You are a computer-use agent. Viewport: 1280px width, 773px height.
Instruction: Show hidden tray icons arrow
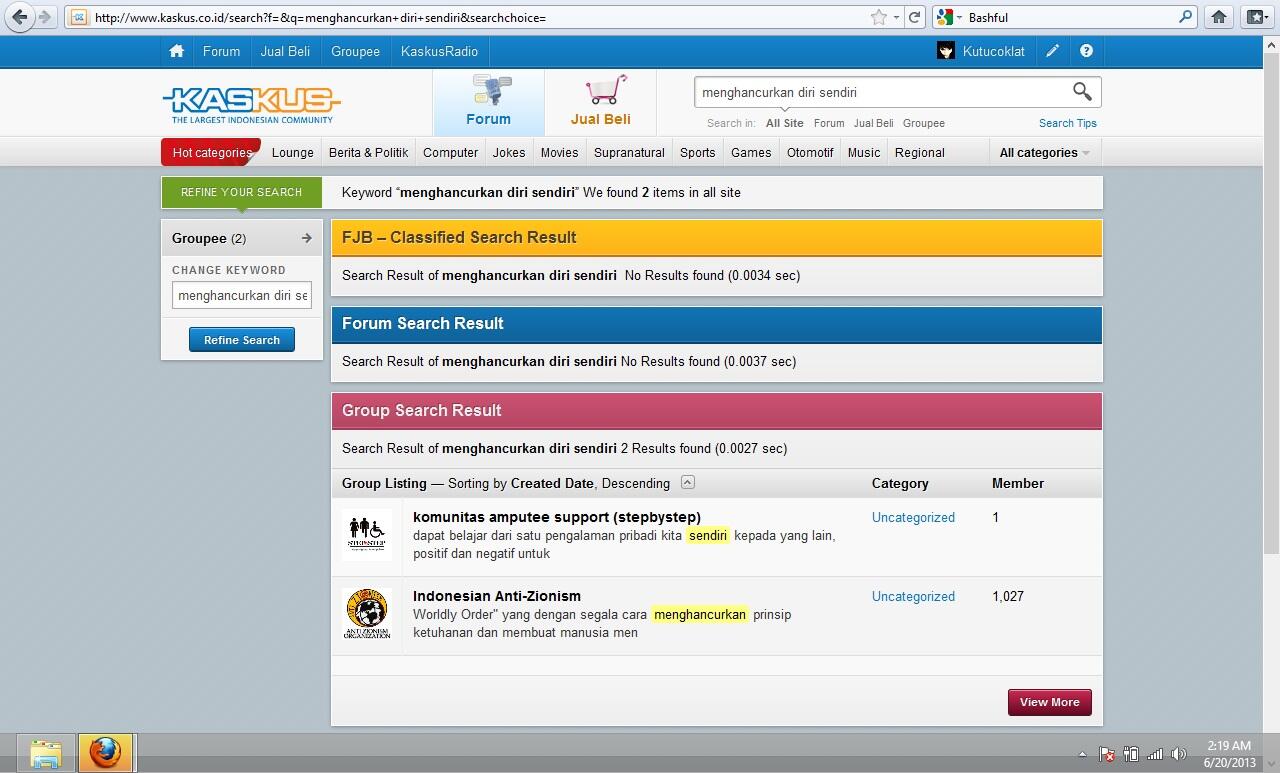pos(1082,754)
